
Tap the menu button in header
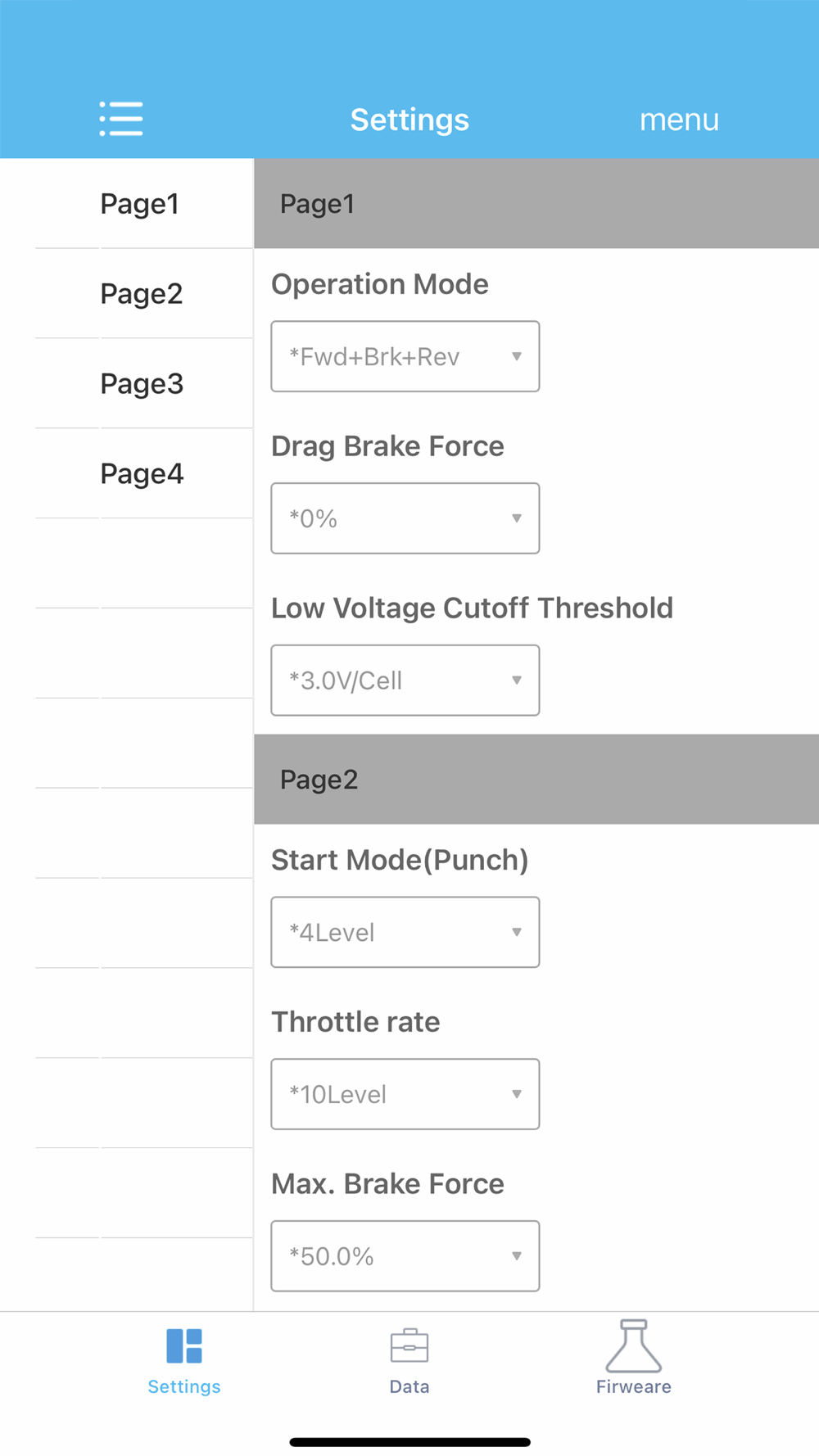click(679, 120)
